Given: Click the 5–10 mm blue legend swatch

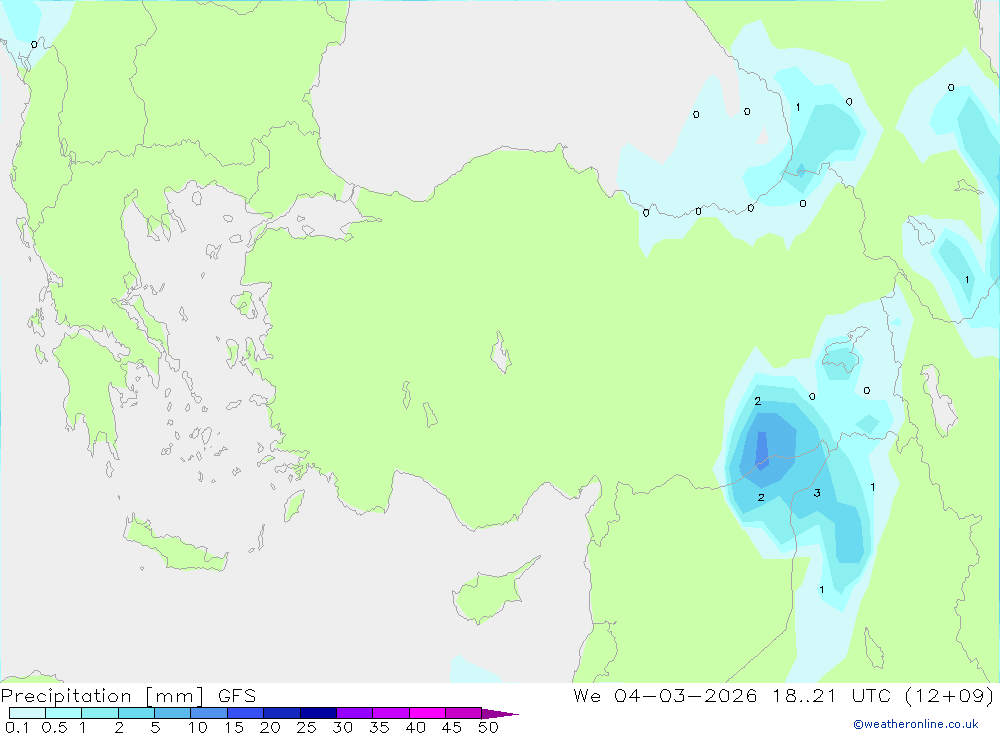Looking at the screenshot, I should [x=173, y=713].
